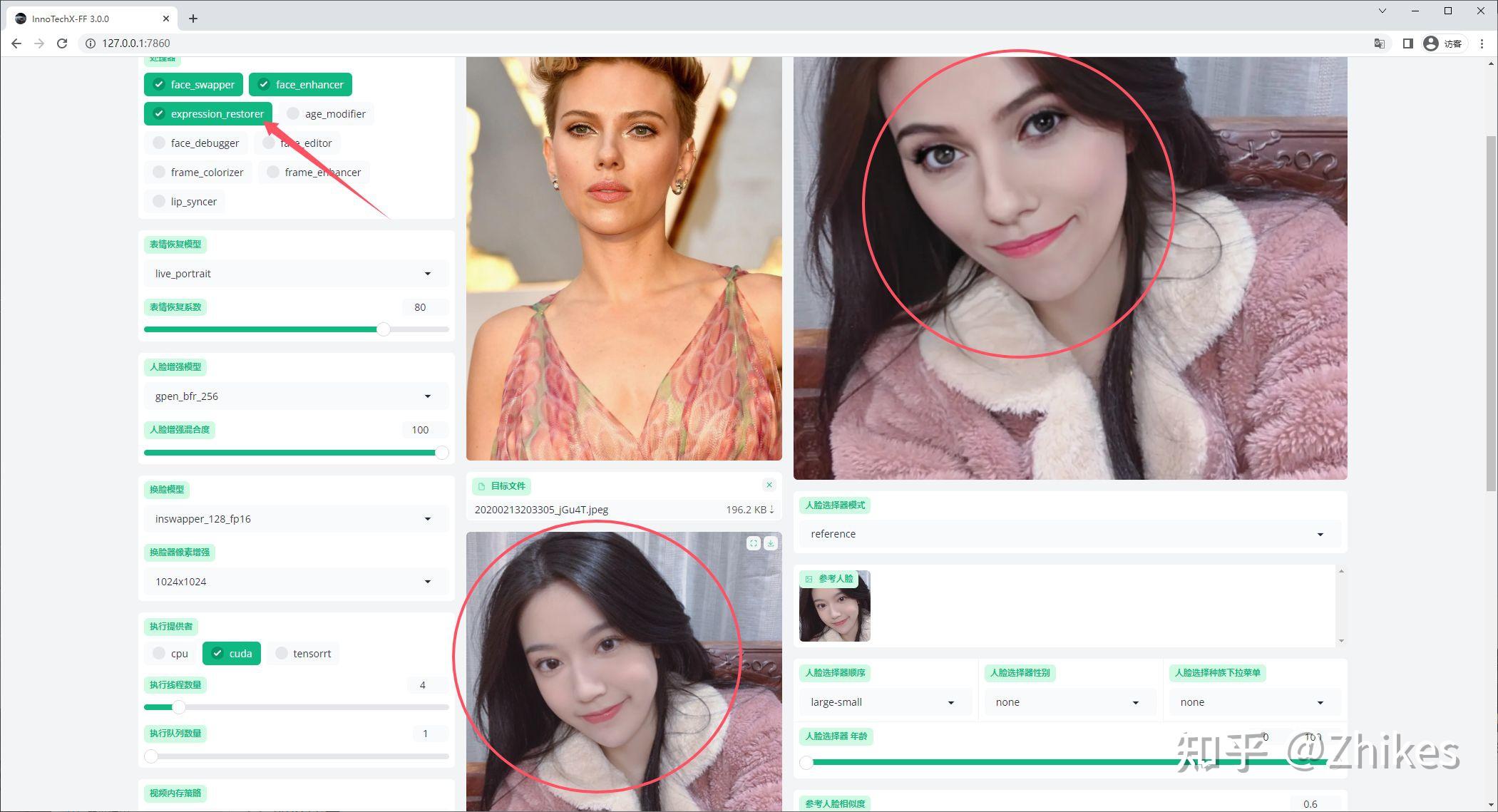Click expression restorer factor value 80 field
The image size is (1498, 812).
click(x=425, y=307)
